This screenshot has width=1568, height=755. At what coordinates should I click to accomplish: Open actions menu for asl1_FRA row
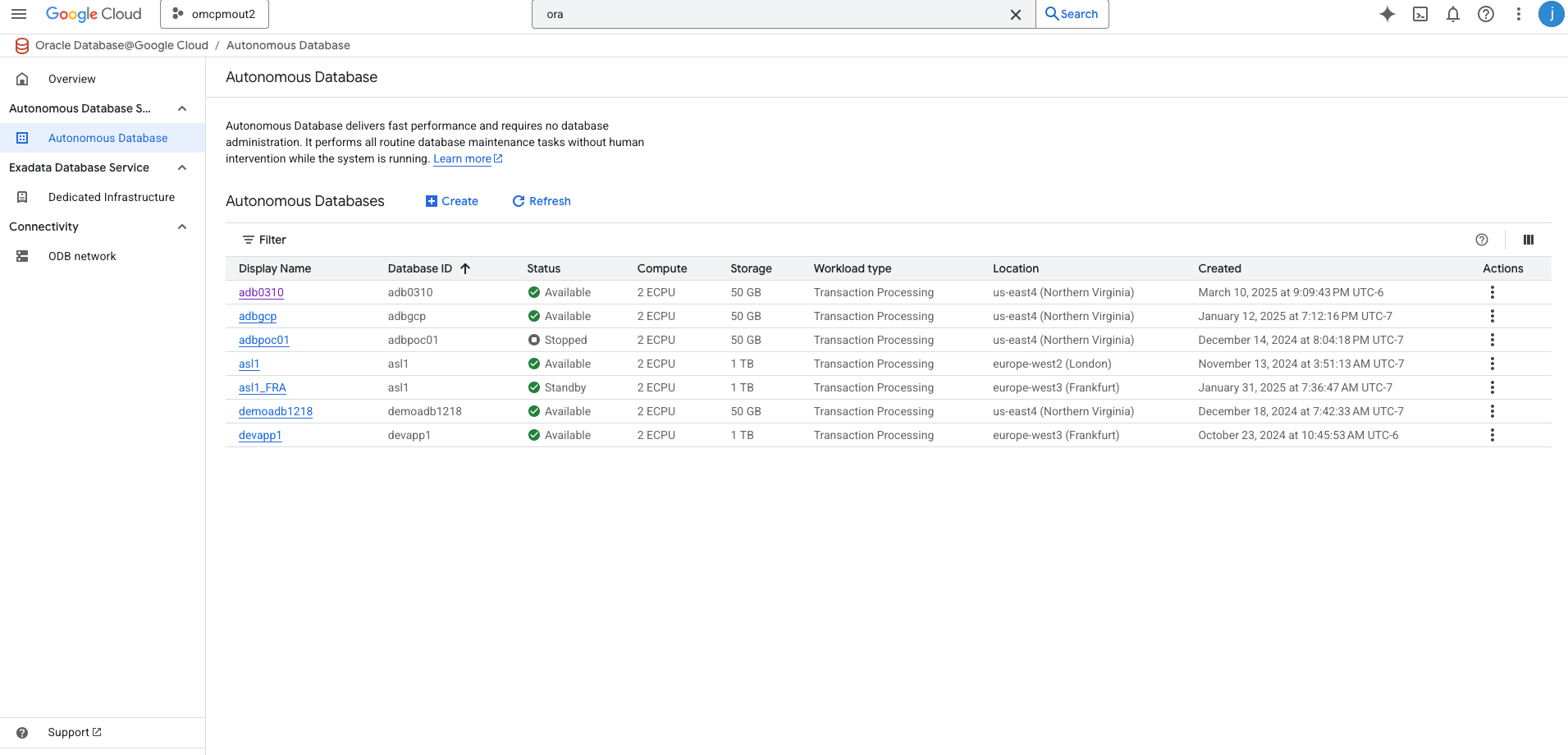click(1493, 387)
